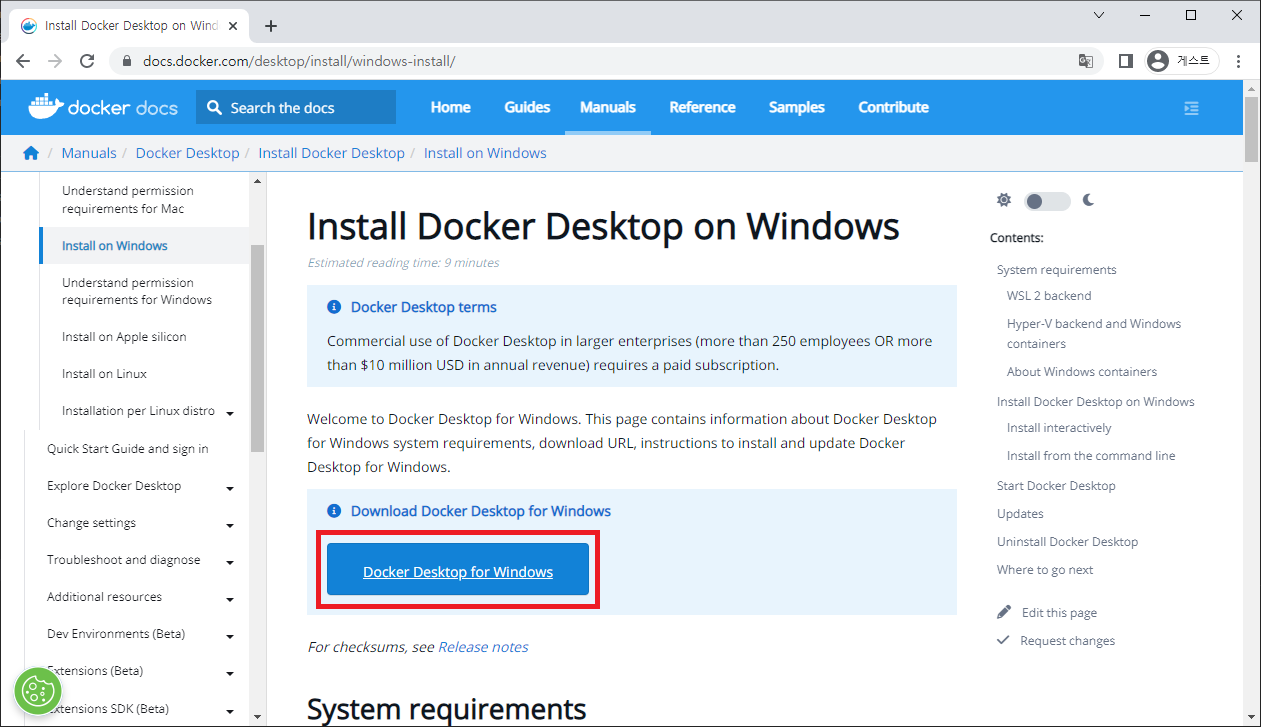
Task: Click the pencil Edit this page icon
Action: click(1004, 612)
